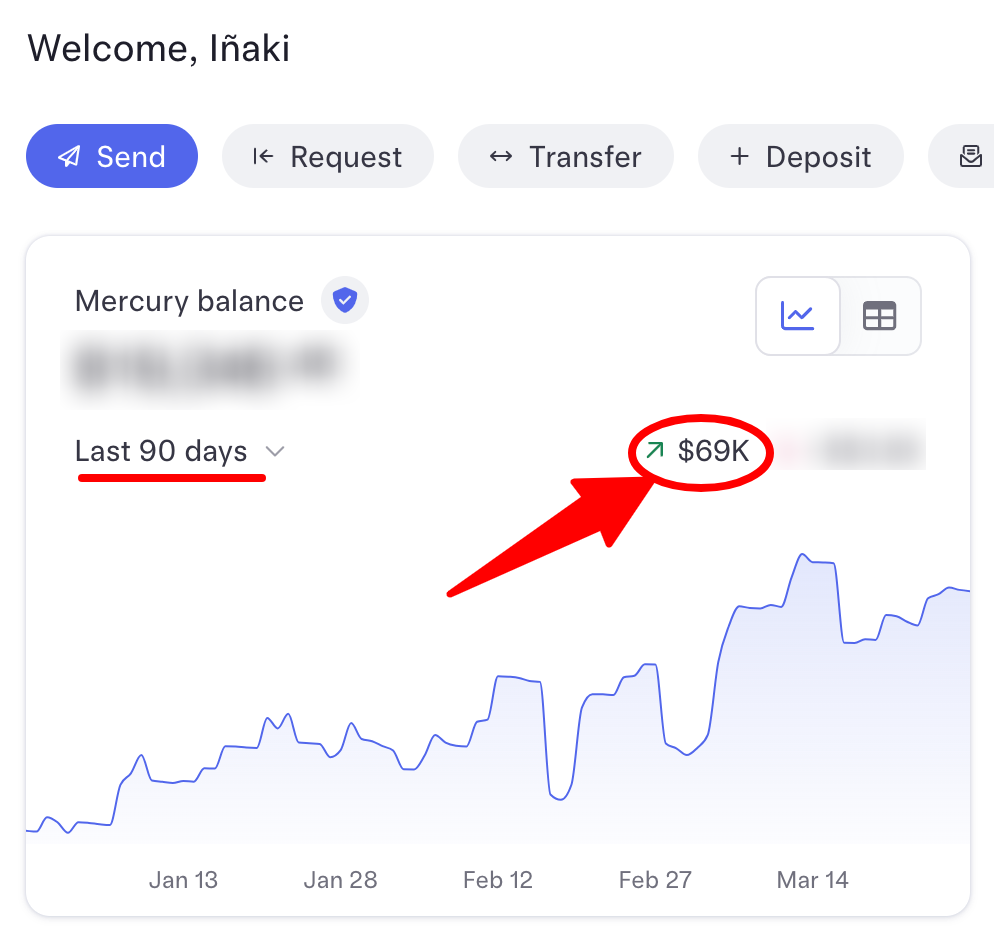
Task: Click the Feb 12 date marker on chart
Action: 498,880
